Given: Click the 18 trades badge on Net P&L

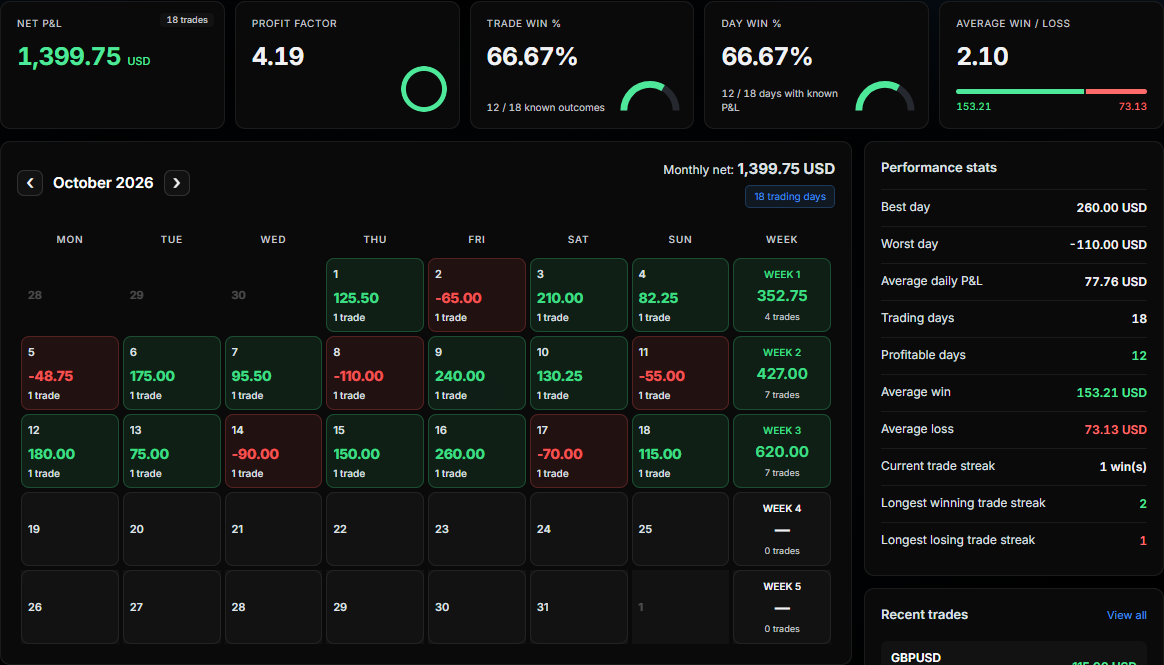Looking at the screenshot, I should (187, 20).
